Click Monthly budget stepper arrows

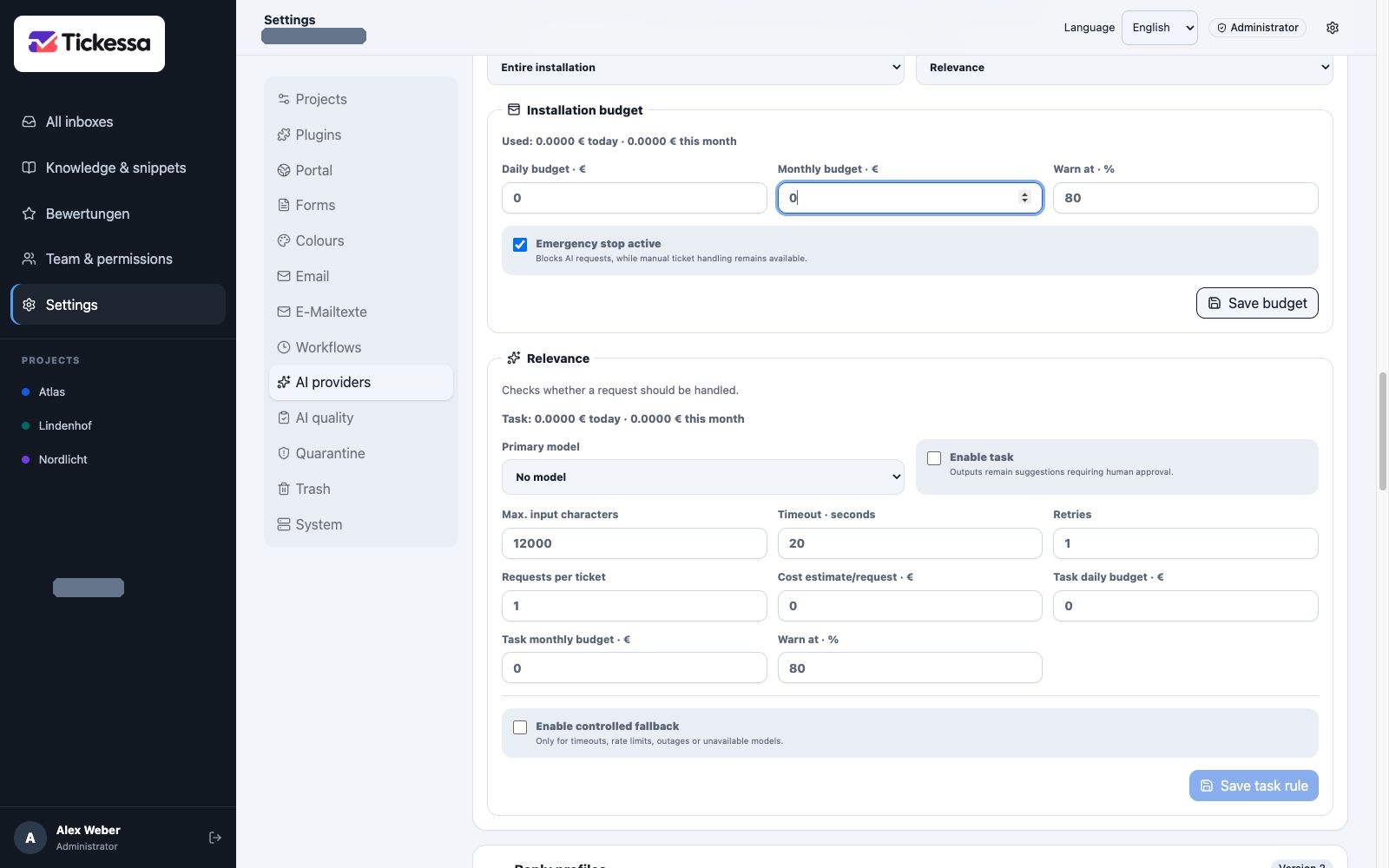[1024, 198]
